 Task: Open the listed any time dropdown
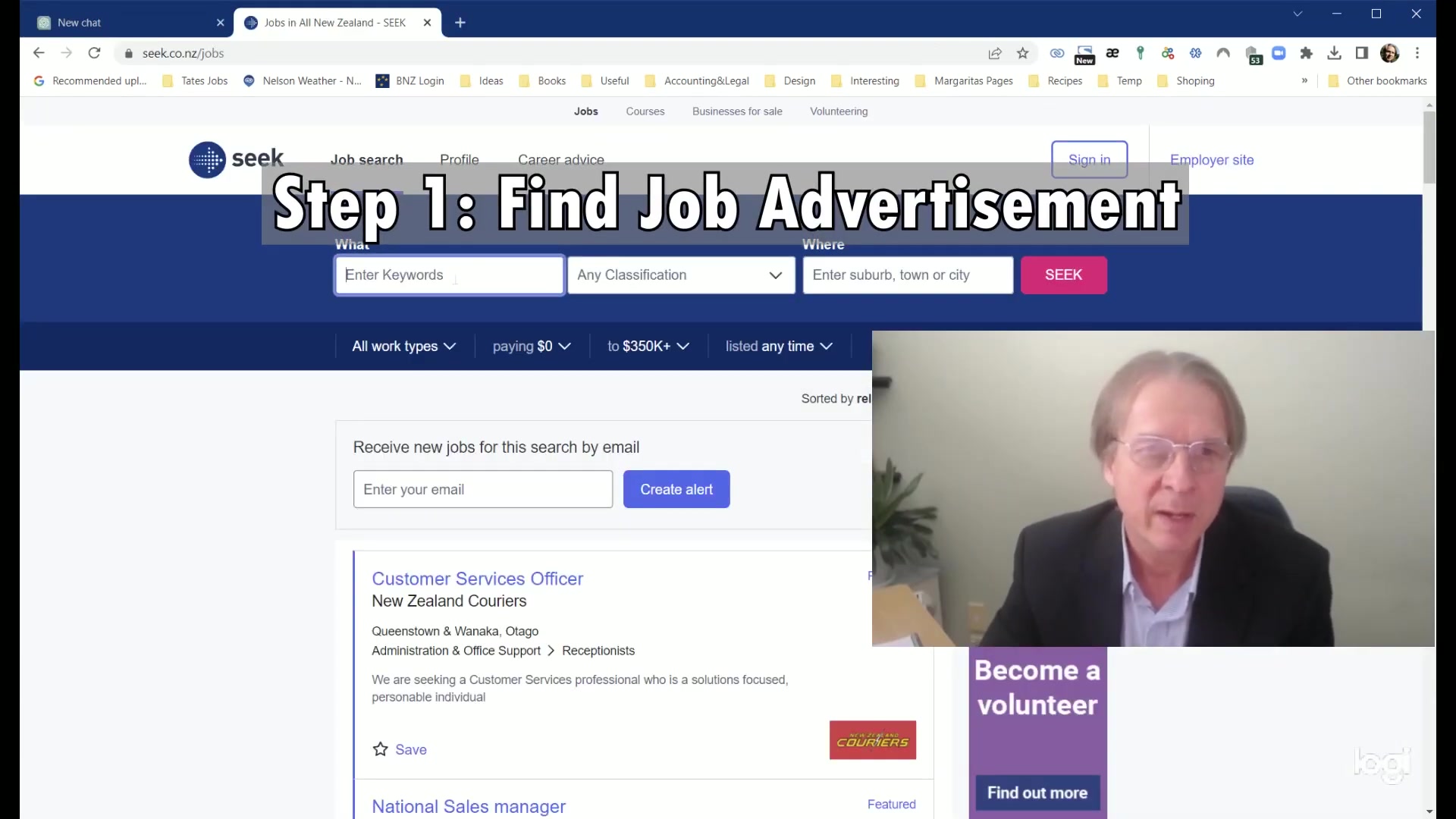[779, 347]
